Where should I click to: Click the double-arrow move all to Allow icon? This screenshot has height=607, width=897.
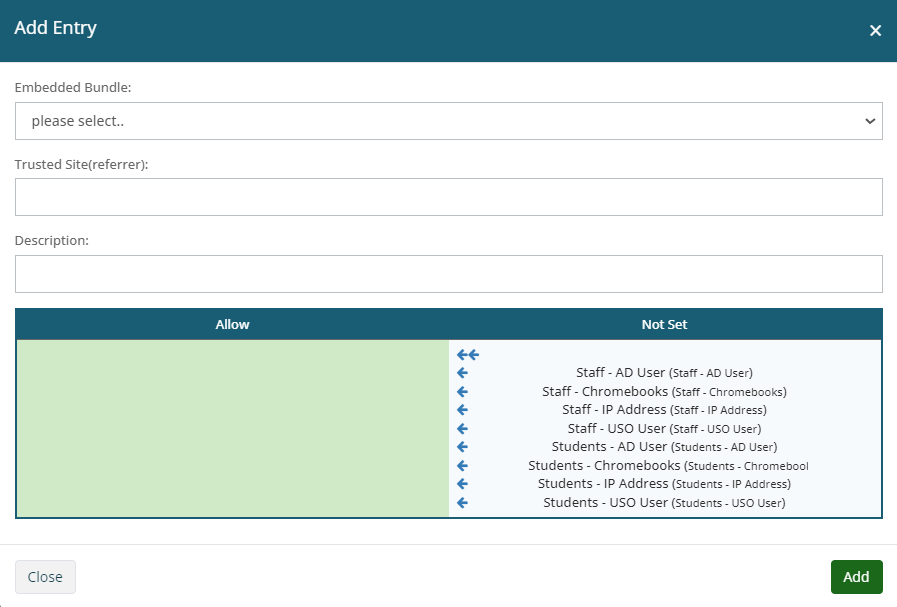(467, 355)
